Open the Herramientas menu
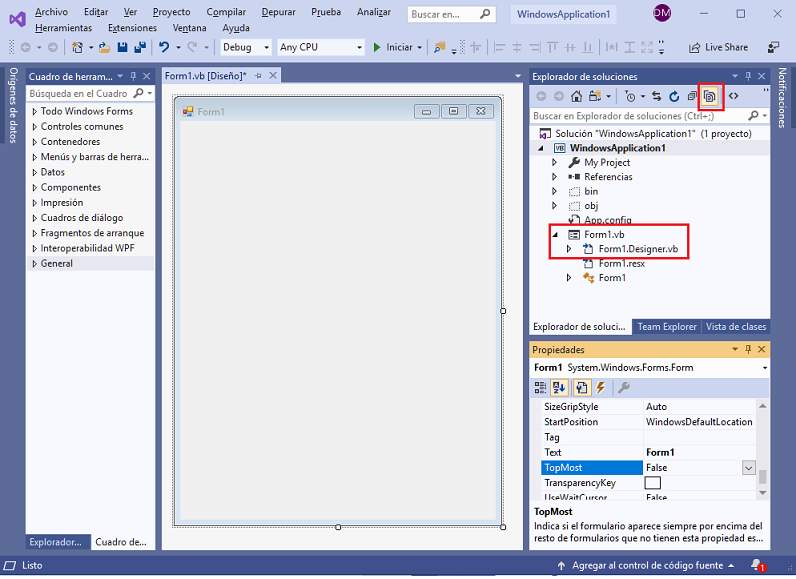 [x=63, y=28]
